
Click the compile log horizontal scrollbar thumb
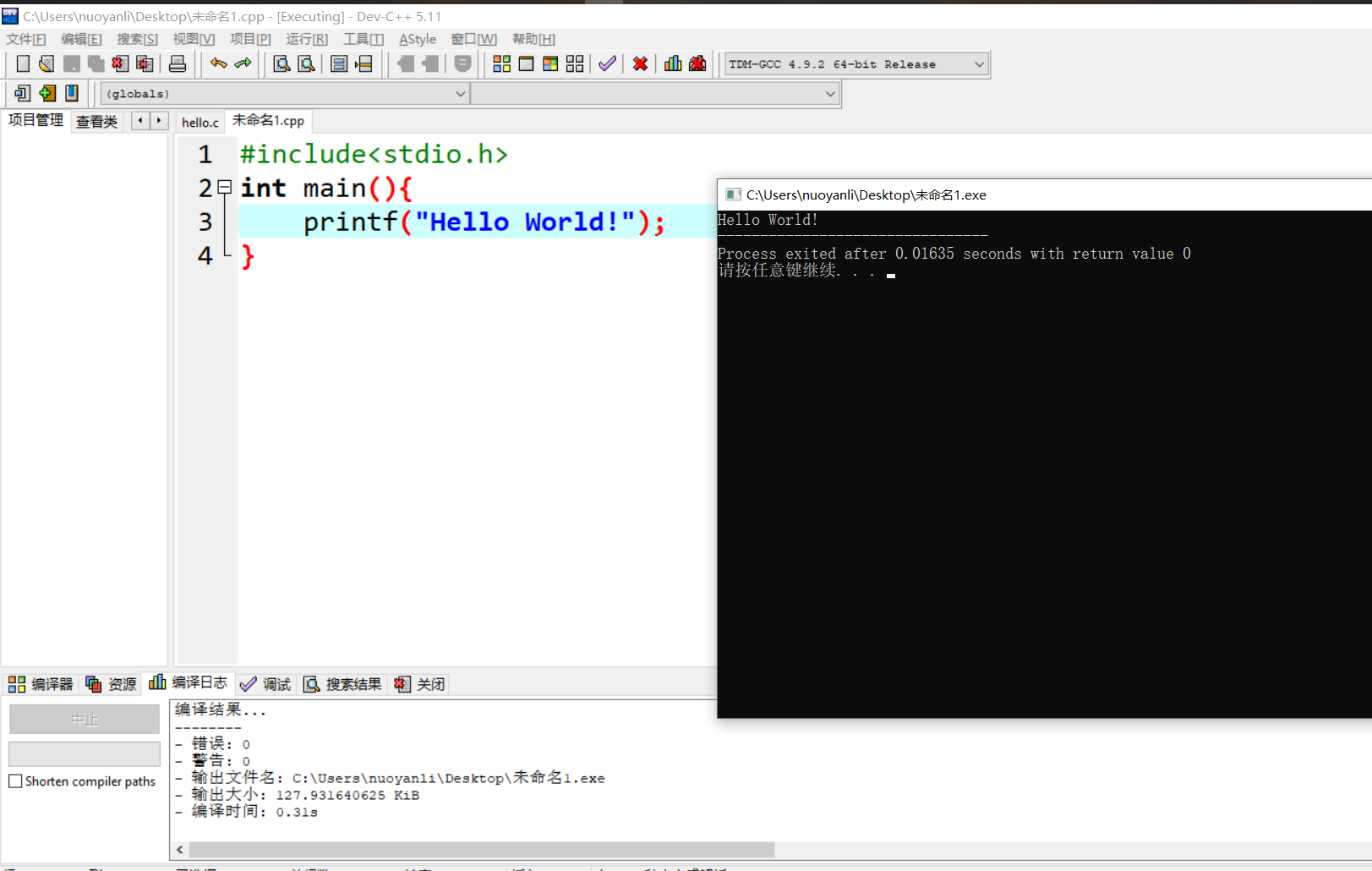coord(482,849)
